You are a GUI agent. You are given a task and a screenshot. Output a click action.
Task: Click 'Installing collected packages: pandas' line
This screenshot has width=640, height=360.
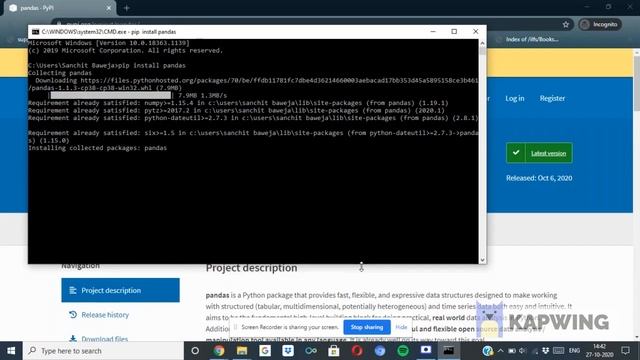(98, 148)
